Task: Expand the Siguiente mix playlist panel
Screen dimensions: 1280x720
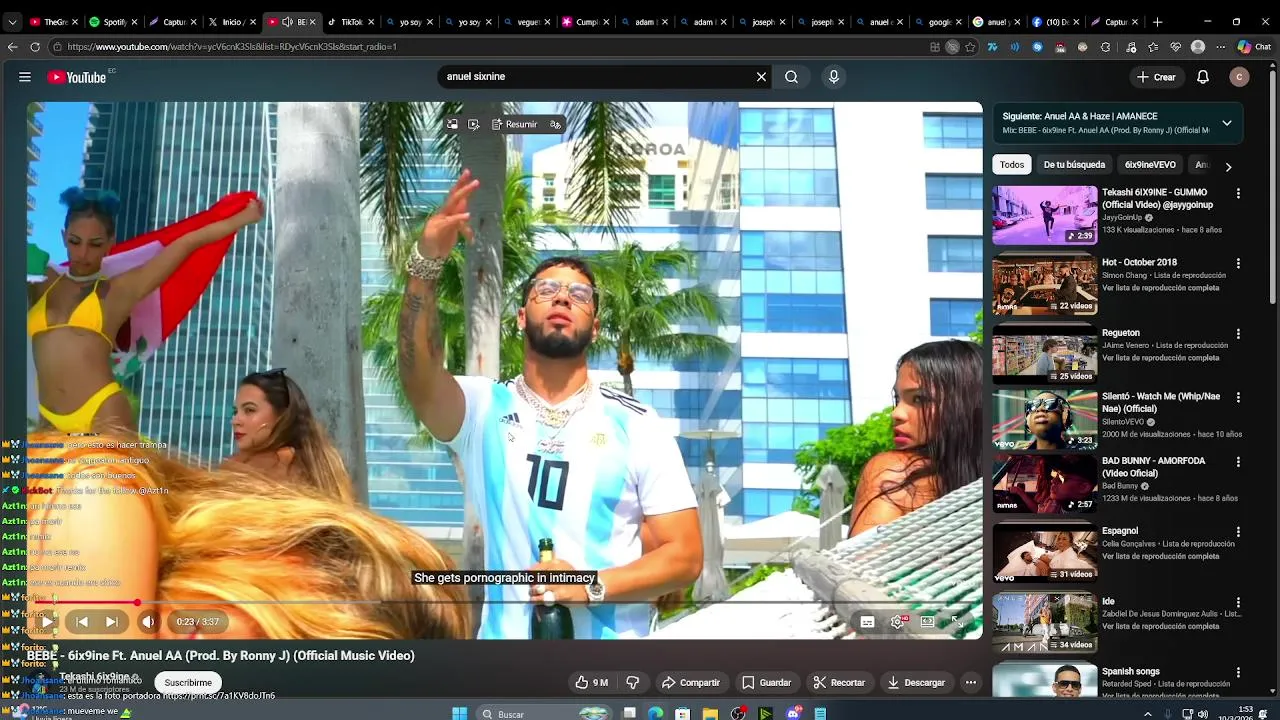Action: (x=1226, y=123)
